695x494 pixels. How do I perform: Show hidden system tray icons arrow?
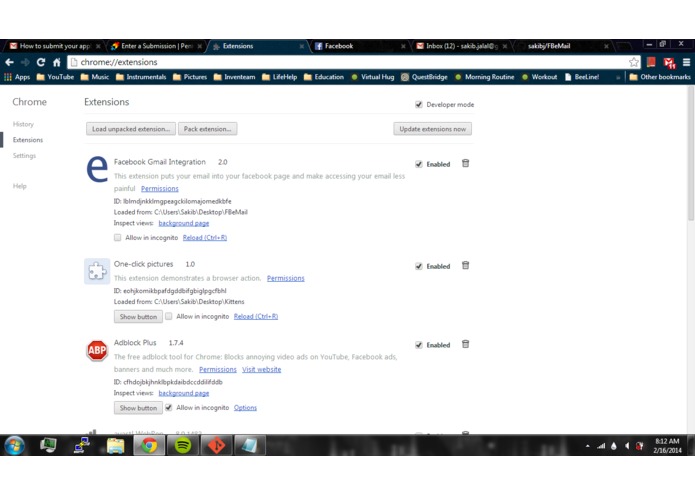[x=588, y=446]
